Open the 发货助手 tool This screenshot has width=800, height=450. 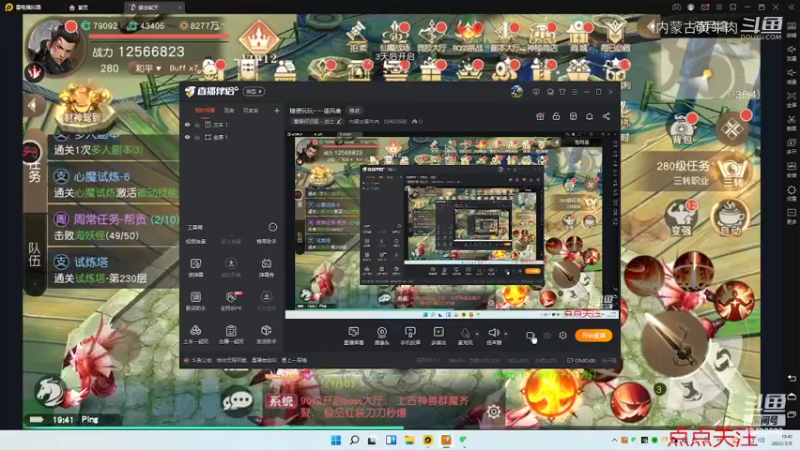point(266,335)
